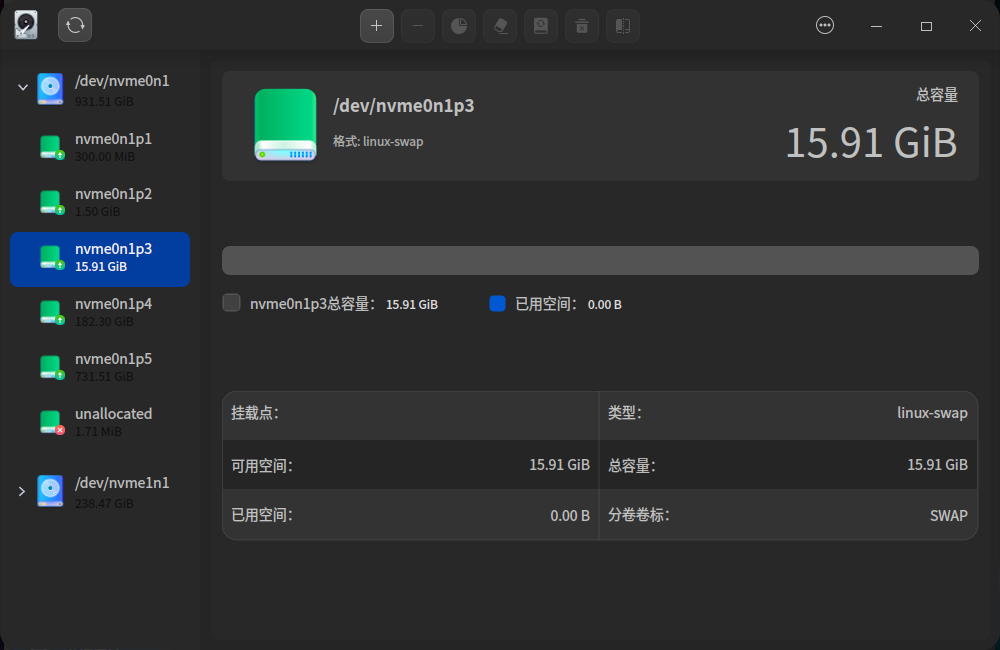1000x650 pixels.
Task: Click the blue used space legend swatch
Action: [x=497, y=304]
